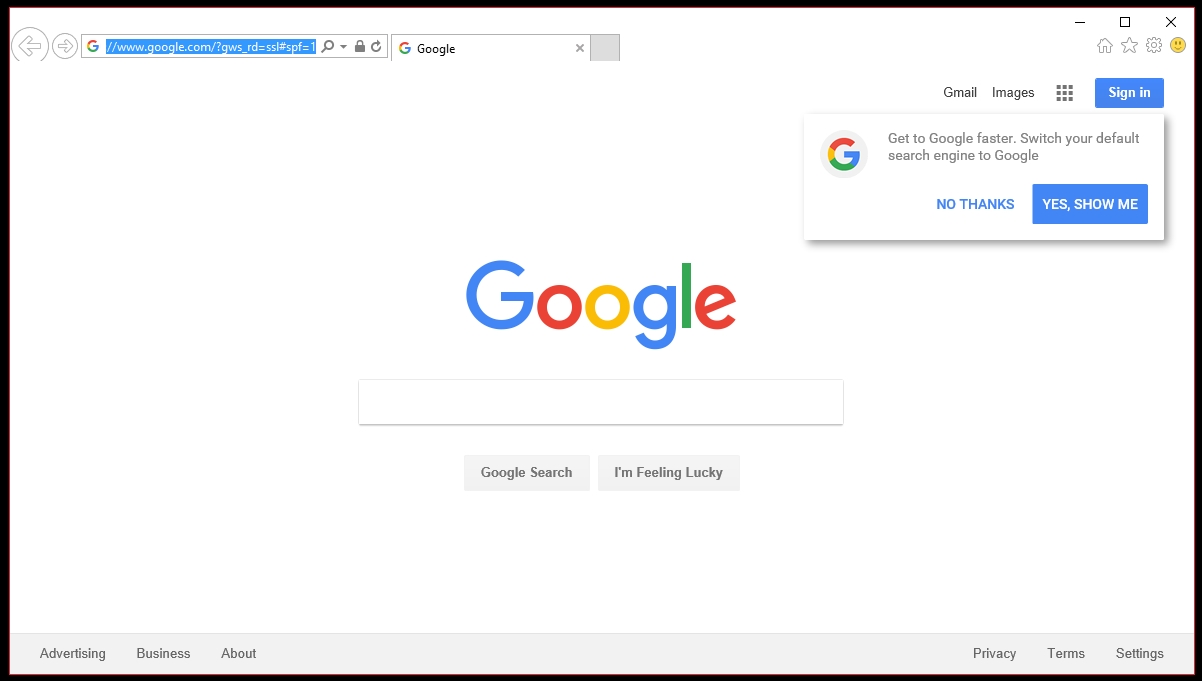Image resolution: width=1202 pixels, height=681 pixels.
Task: Open the Google apps grid
Action: pyautogui.click(x=1064, y=93)
